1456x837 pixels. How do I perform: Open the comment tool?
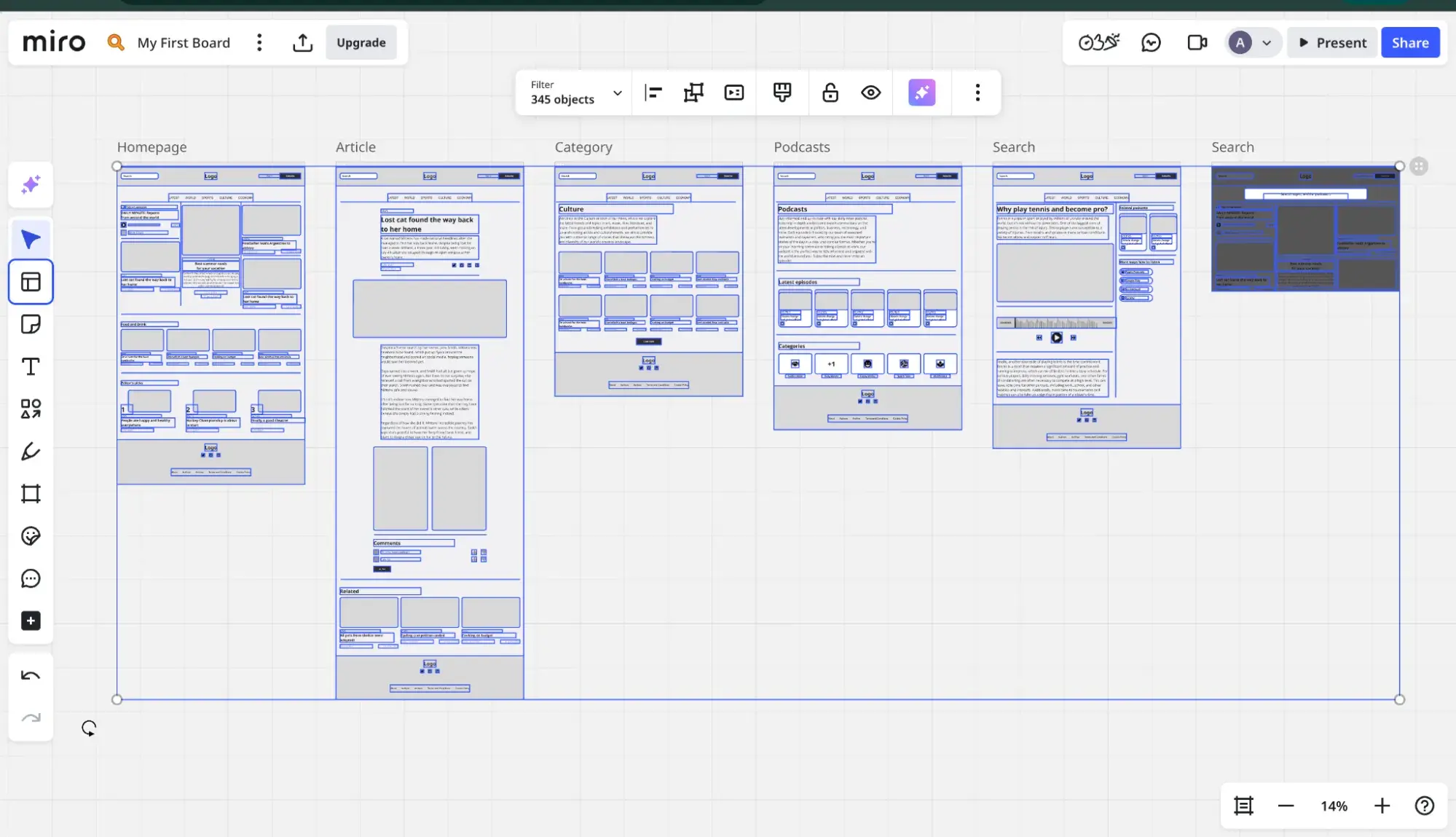pos(31,579)
